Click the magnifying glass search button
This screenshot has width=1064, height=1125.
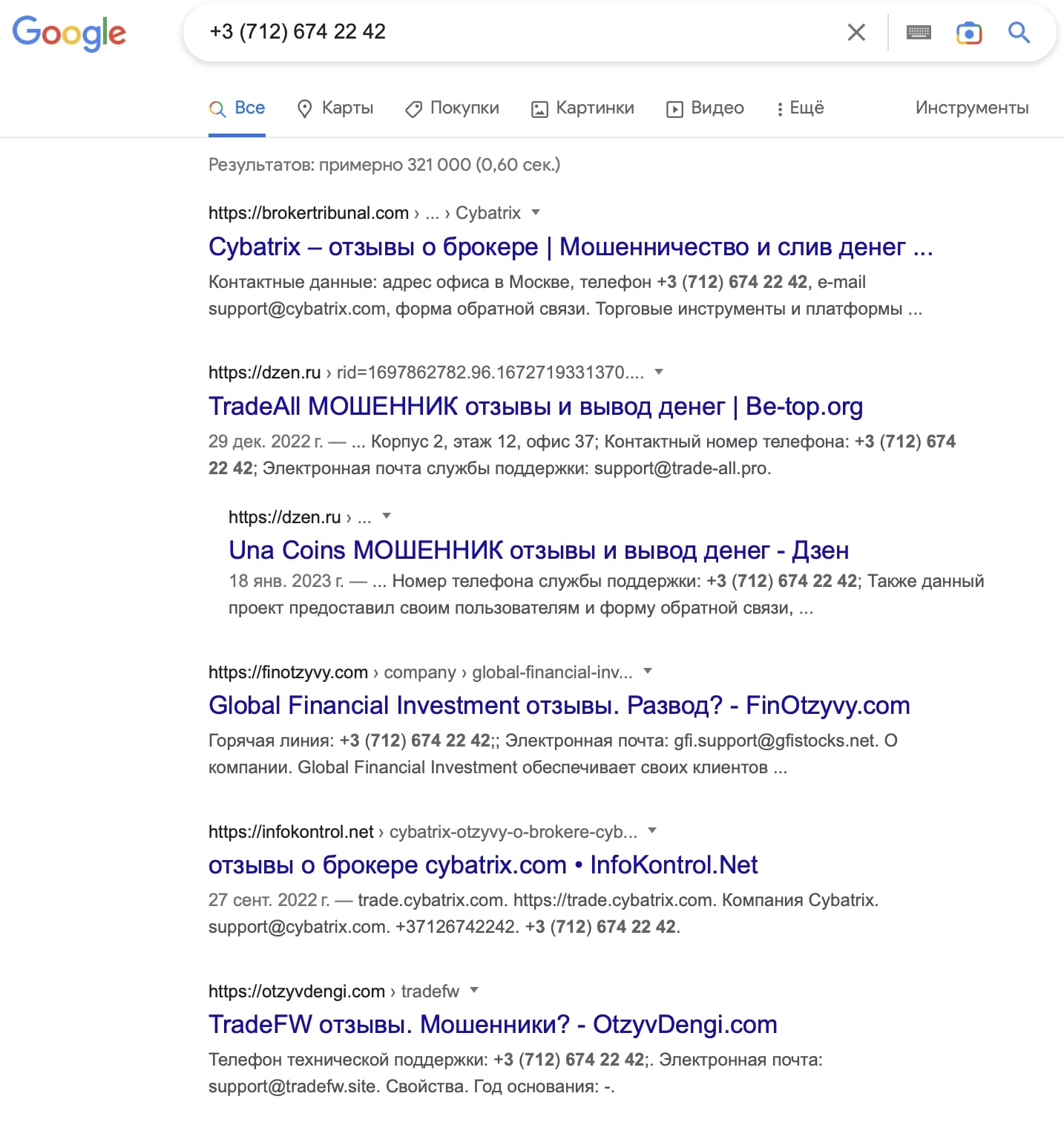click(x=1019, y=32)
